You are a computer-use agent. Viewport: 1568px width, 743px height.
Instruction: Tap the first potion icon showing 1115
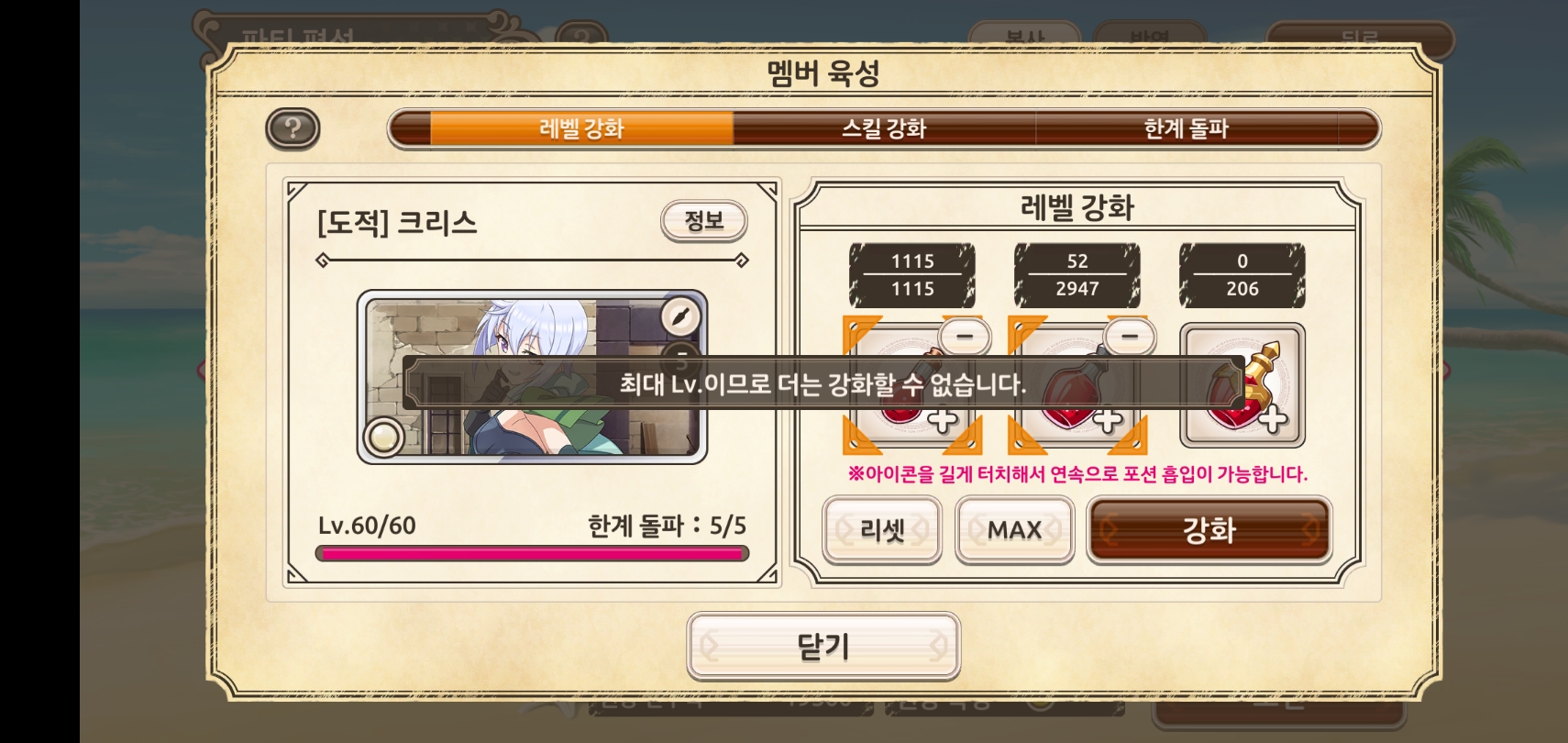click(912, 385)
